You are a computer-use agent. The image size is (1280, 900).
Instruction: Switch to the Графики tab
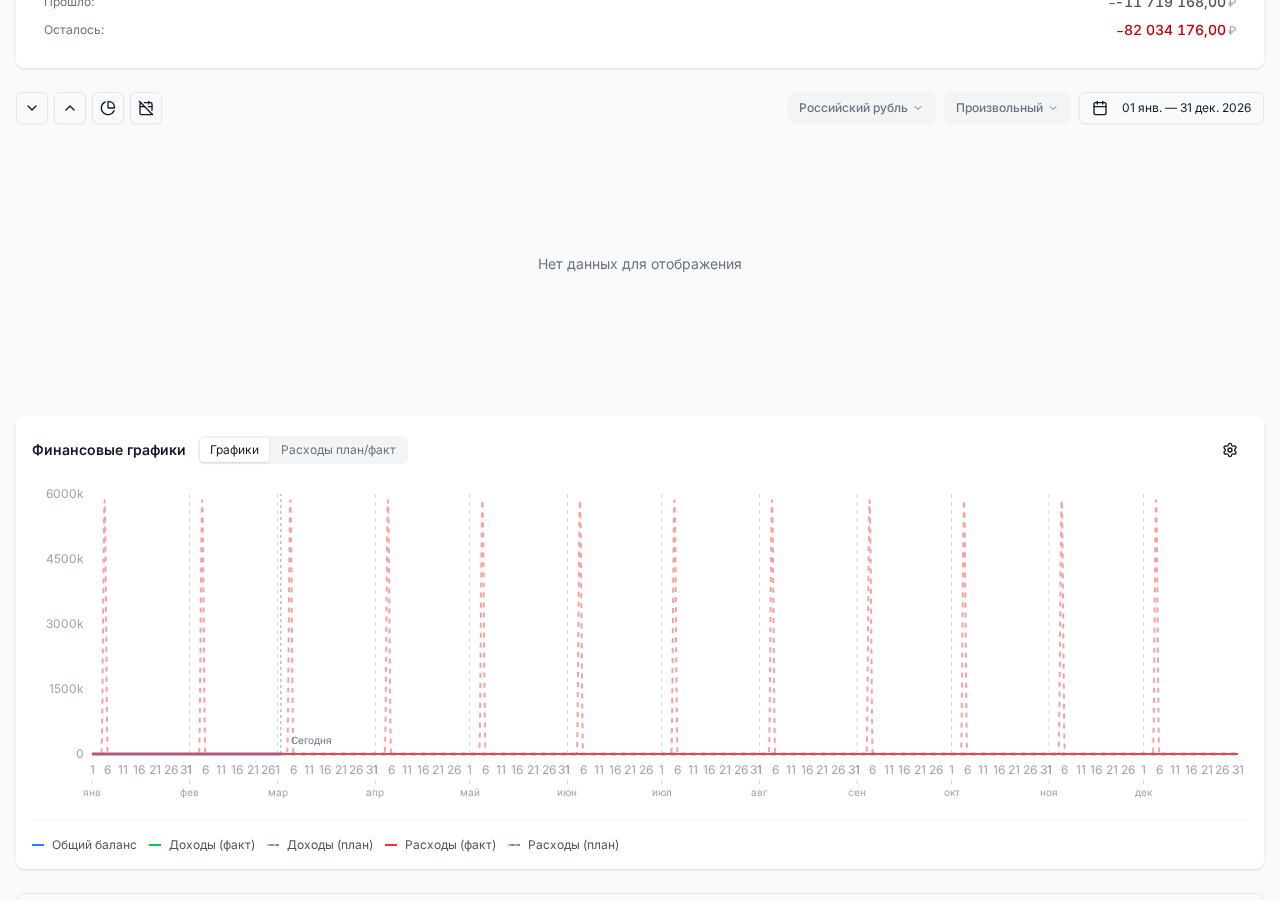[x=234, y=450]
